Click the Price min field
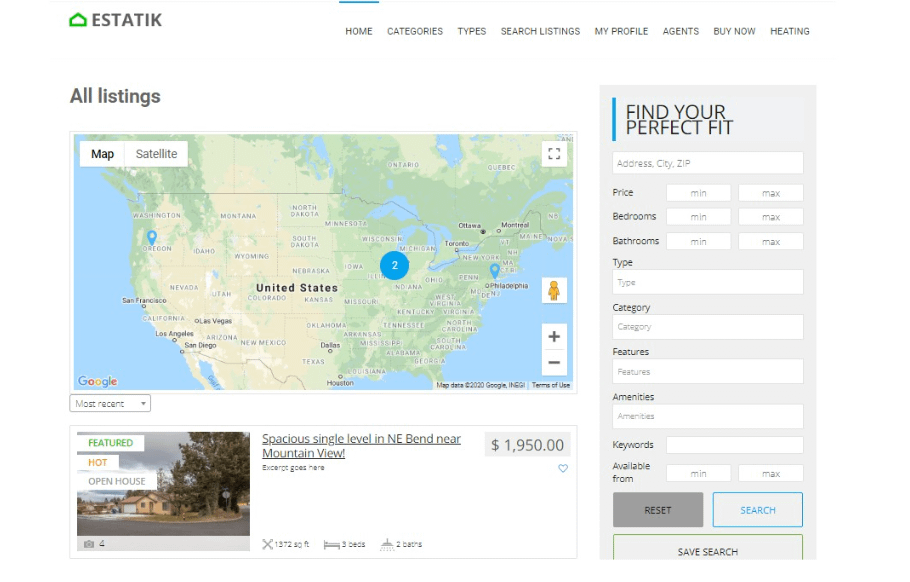Image resolution: width=910 pixels, height=582 pixels. point(698,193)
